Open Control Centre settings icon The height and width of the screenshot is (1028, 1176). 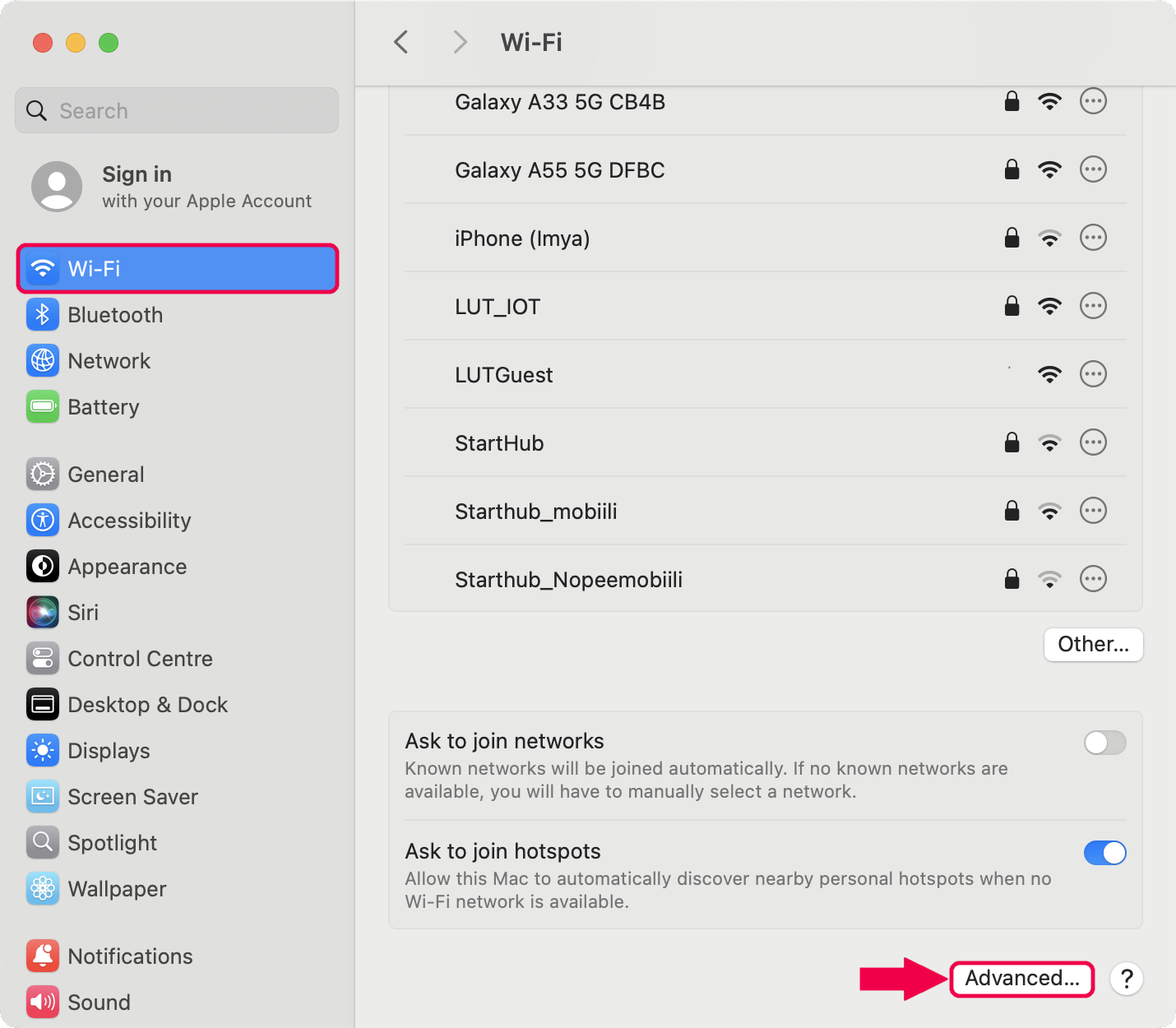[x=42, y=658]
